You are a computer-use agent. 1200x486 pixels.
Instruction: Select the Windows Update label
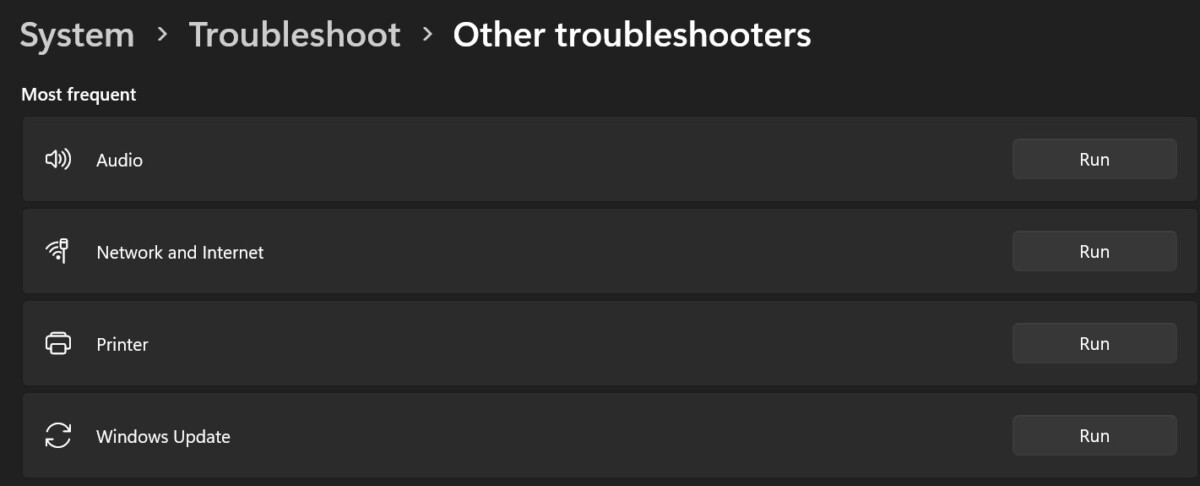163,437
